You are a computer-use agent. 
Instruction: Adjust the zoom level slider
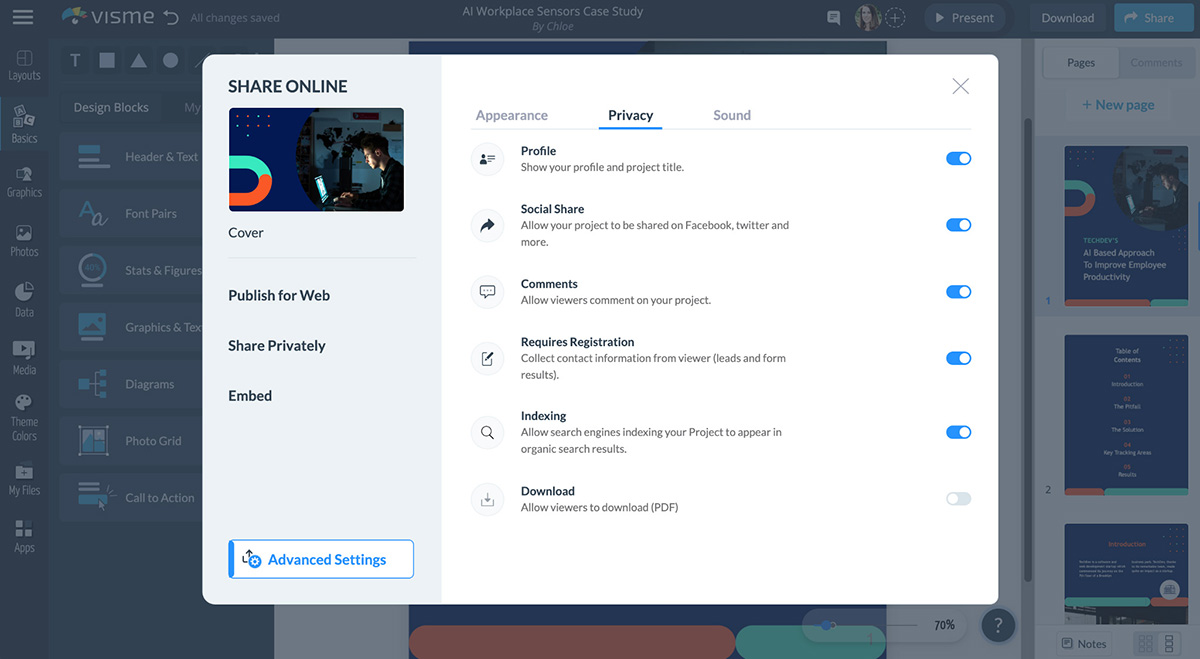click(828, 624)
